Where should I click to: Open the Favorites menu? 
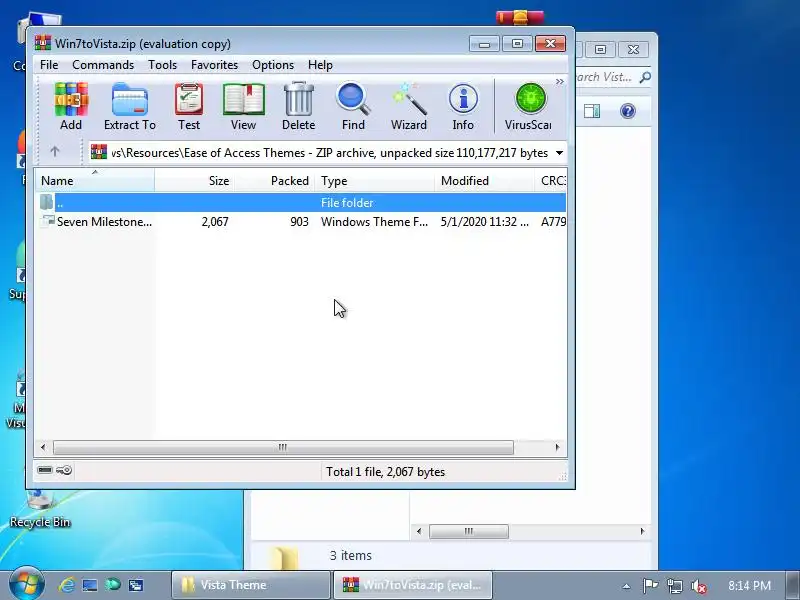pyautogui.click(x=214, y=65)
